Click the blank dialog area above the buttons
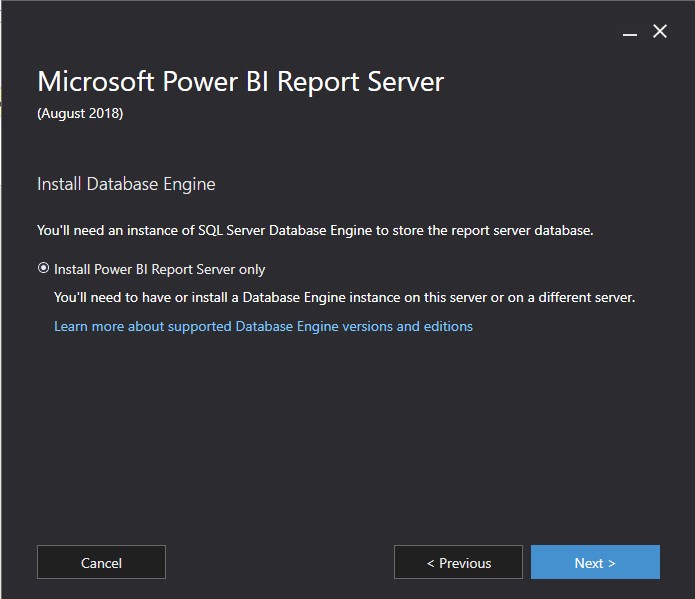The height and width of the screenshot is (599, 695). (347, 440)
